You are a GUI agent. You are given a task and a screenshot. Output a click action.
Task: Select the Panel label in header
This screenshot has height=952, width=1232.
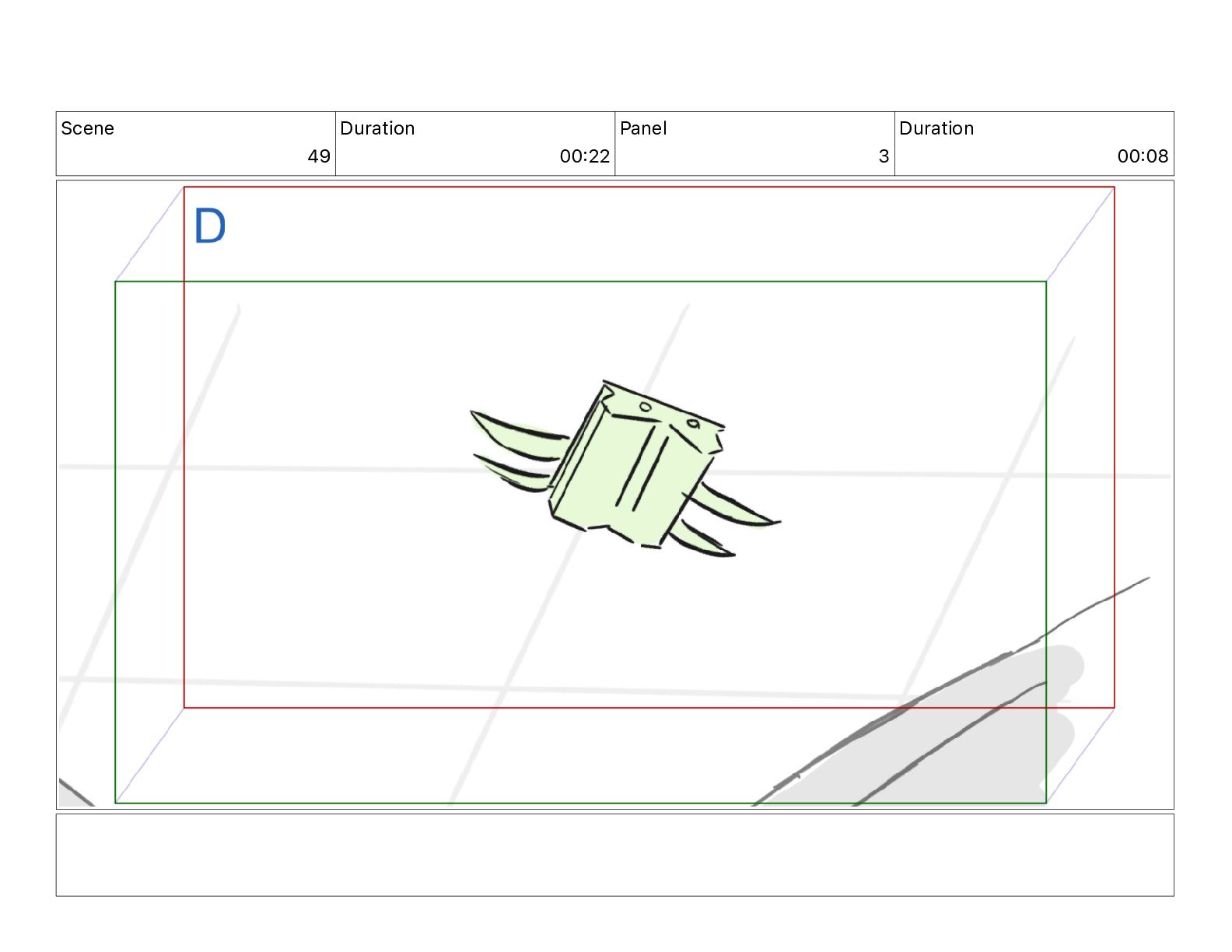coord(643,128)
